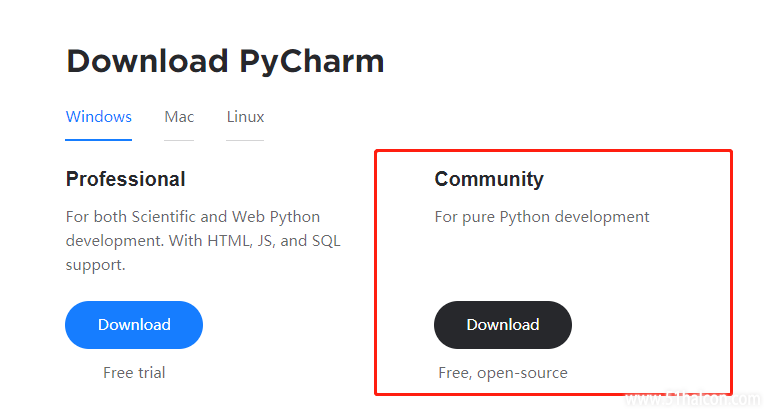Click the Professional heading
Screen dimensions: 772x418
coord(126,179)
